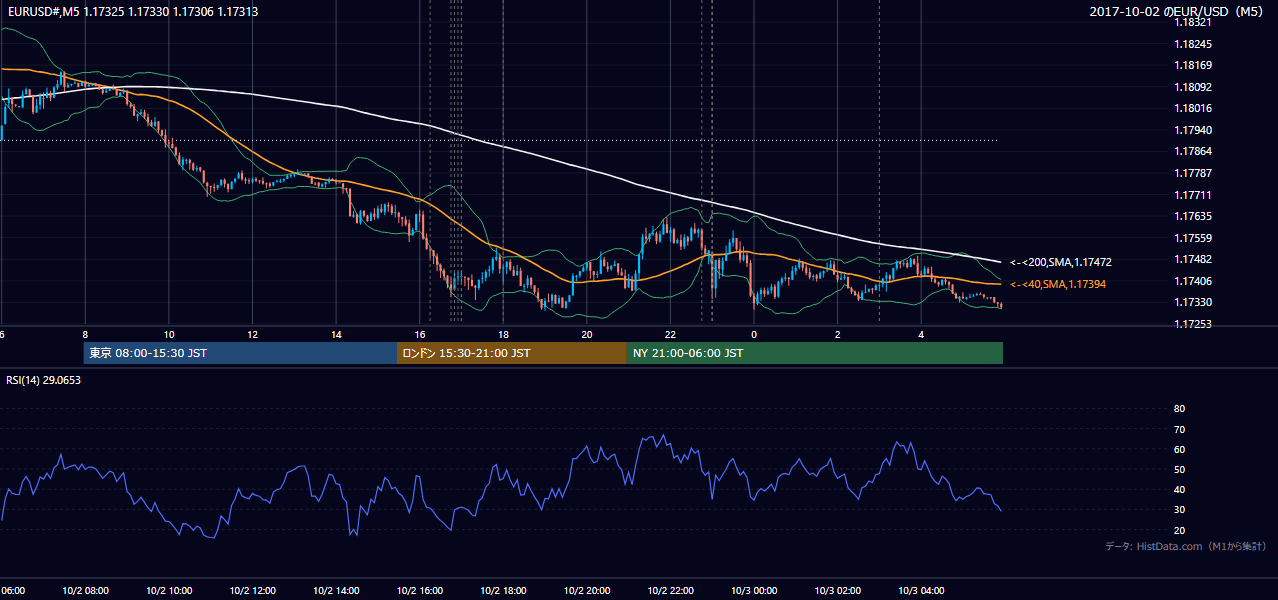Viewport: 1278px width, 600px height.
Task: Click price axis value 1.18092
Action: [1194, 87]
